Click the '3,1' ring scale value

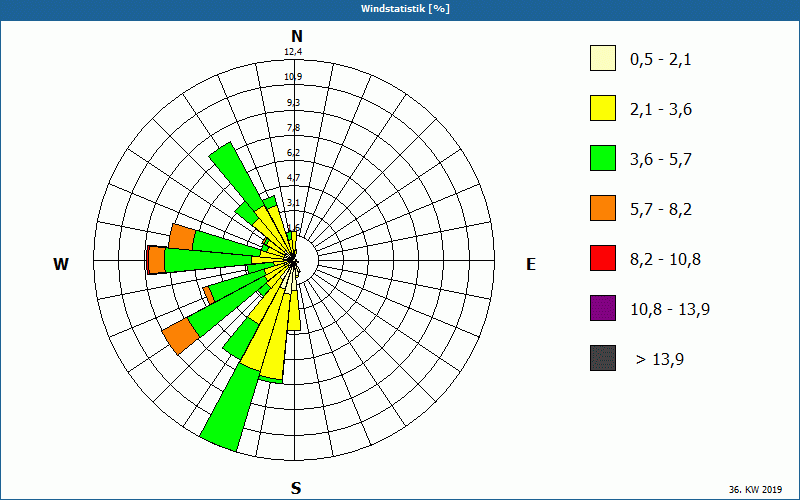click(293, 203)
